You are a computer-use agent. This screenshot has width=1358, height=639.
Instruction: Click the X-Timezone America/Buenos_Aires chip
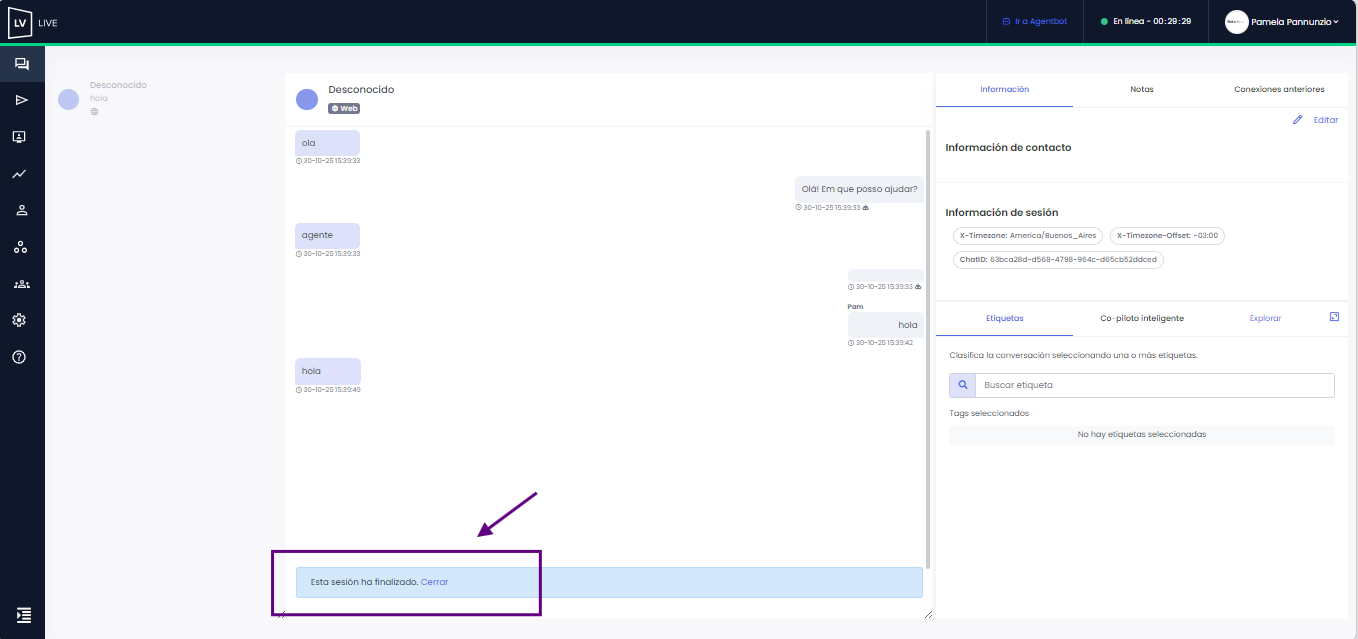tap(1028, 236)
